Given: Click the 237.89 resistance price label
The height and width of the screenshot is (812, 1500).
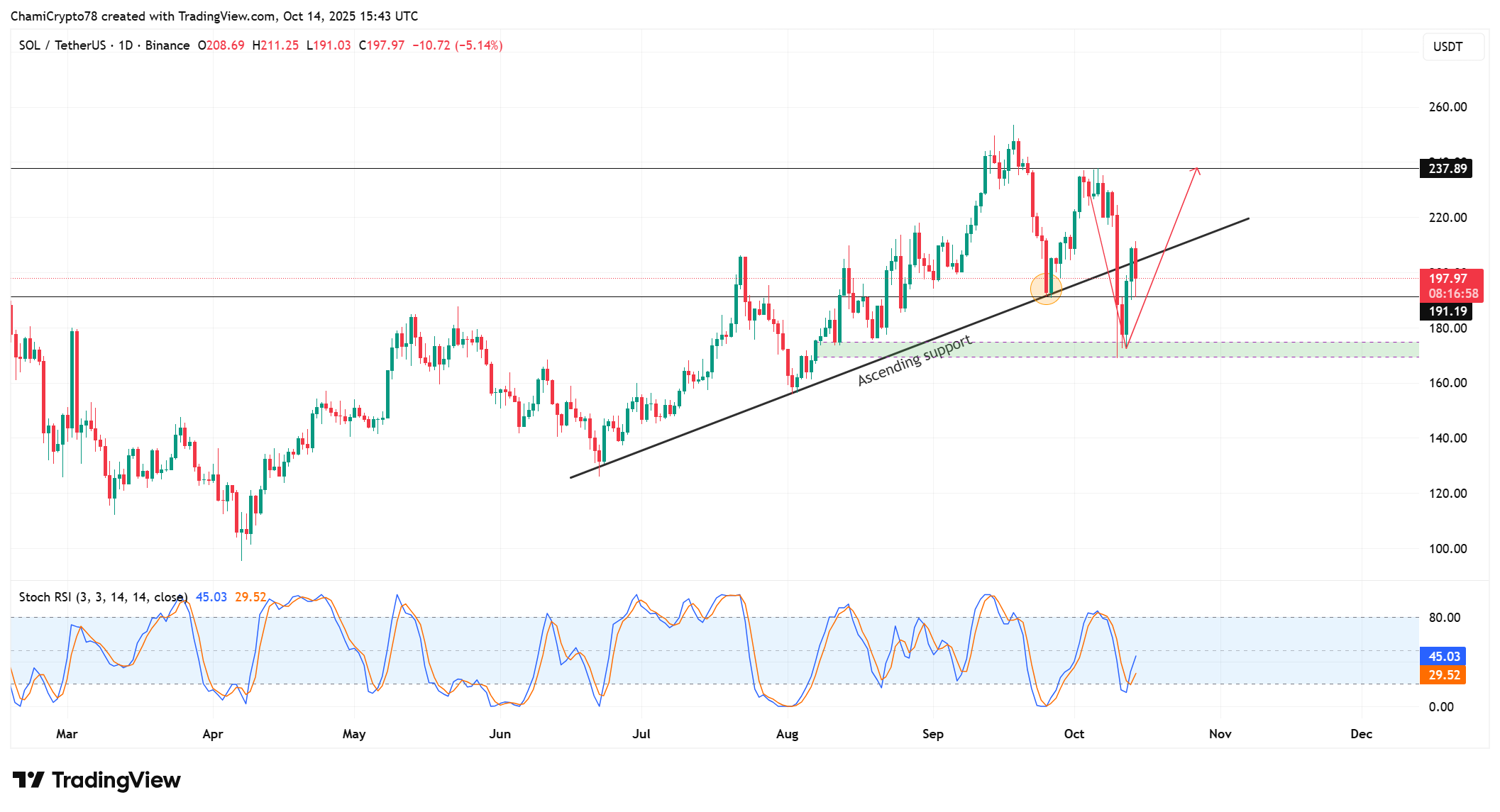Looking at the screenshot, I should 1446,169.
